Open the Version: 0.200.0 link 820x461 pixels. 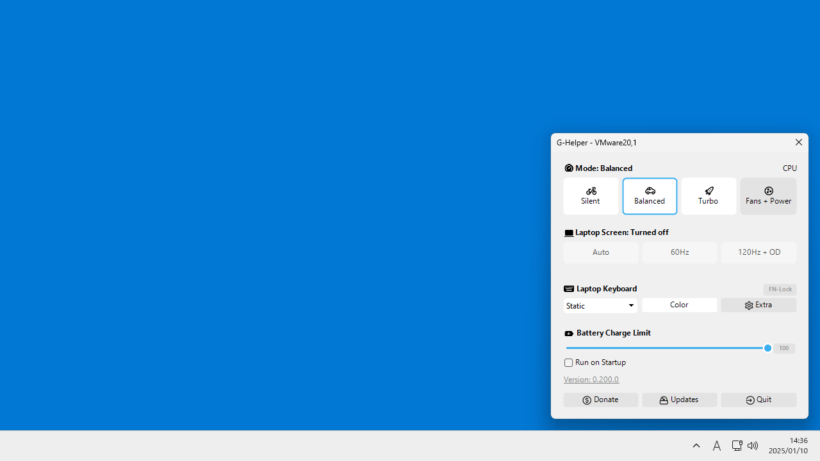591,379
